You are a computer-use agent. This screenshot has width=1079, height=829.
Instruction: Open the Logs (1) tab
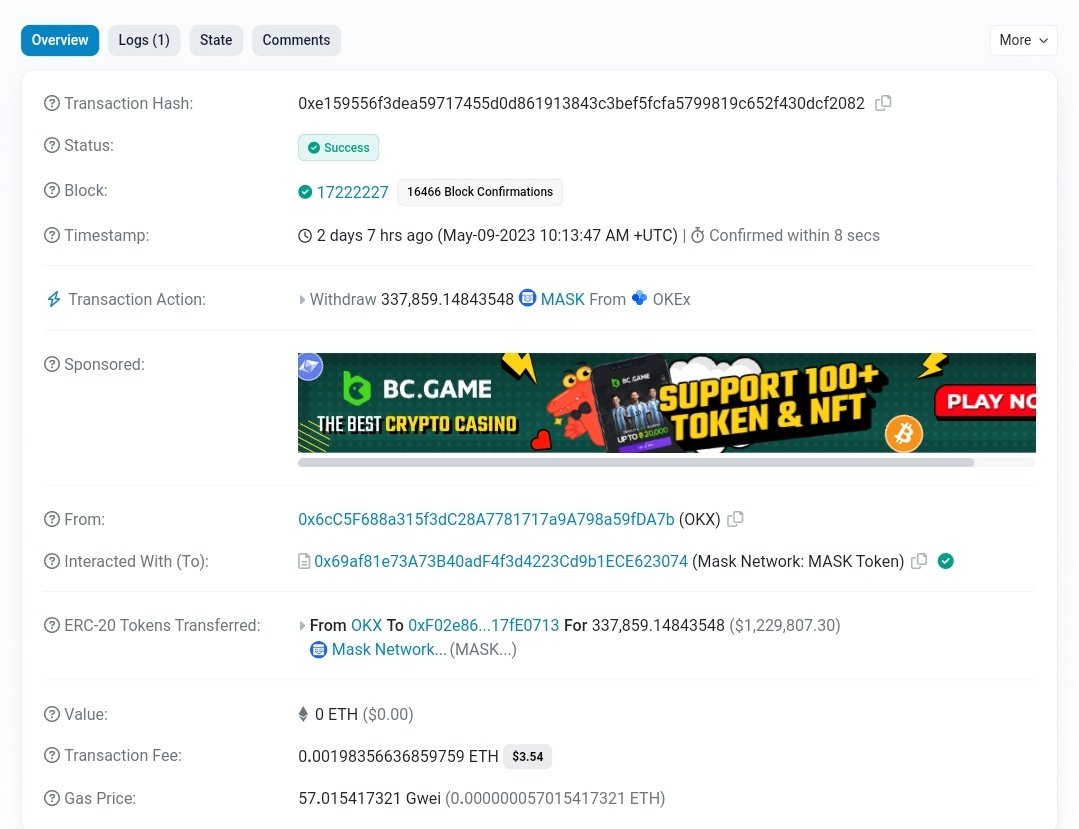[144, 40]
